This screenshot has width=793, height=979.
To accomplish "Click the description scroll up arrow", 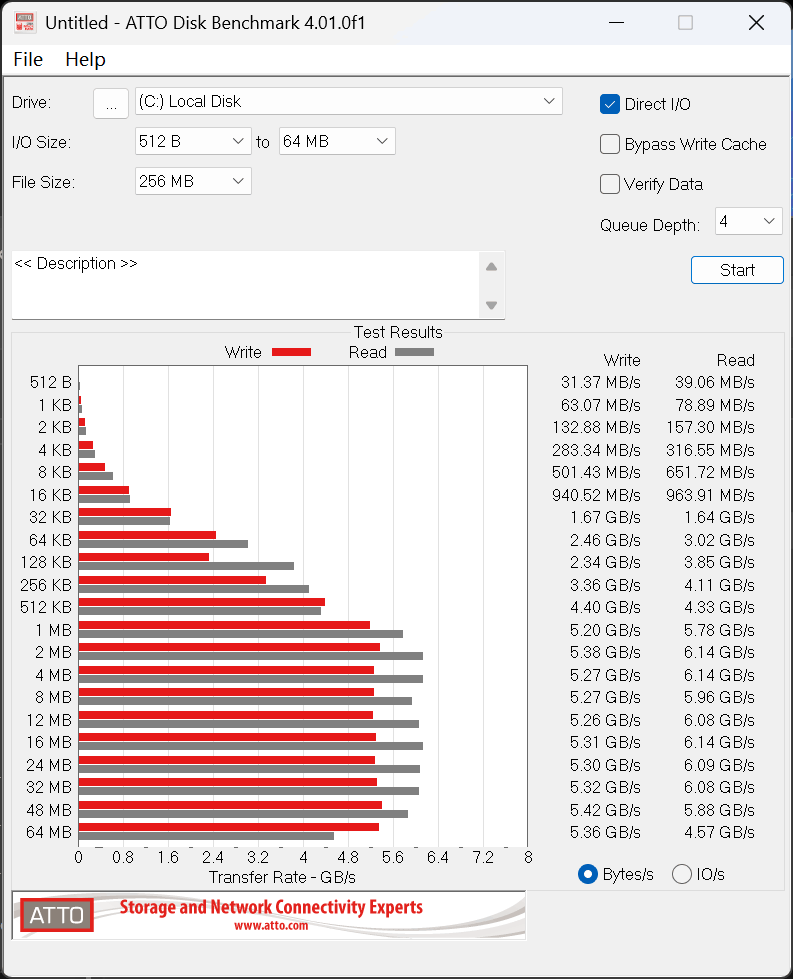I will (x=491, y=267).
